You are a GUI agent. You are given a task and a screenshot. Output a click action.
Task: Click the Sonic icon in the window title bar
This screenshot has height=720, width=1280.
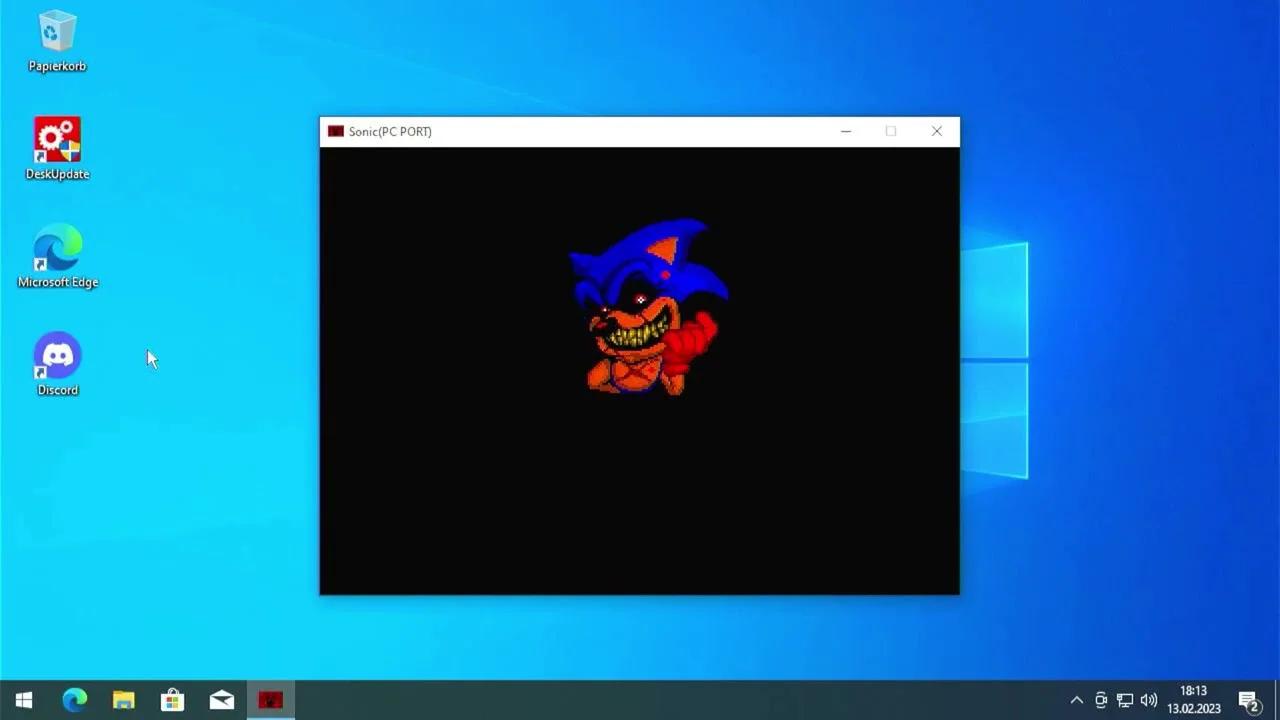[x=334, y=131]
